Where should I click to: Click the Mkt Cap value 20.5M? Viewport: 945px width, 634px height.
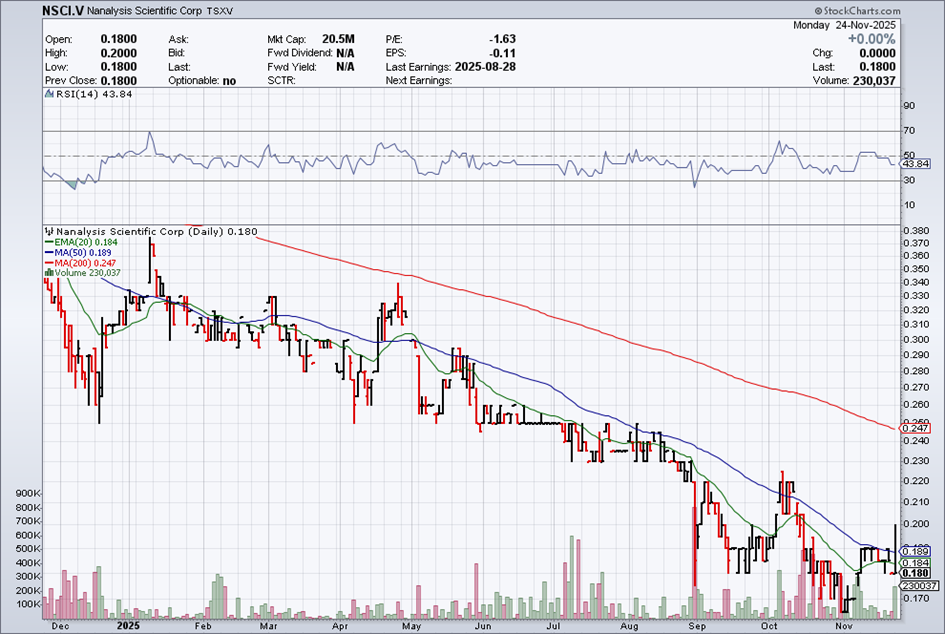(338, 39)
